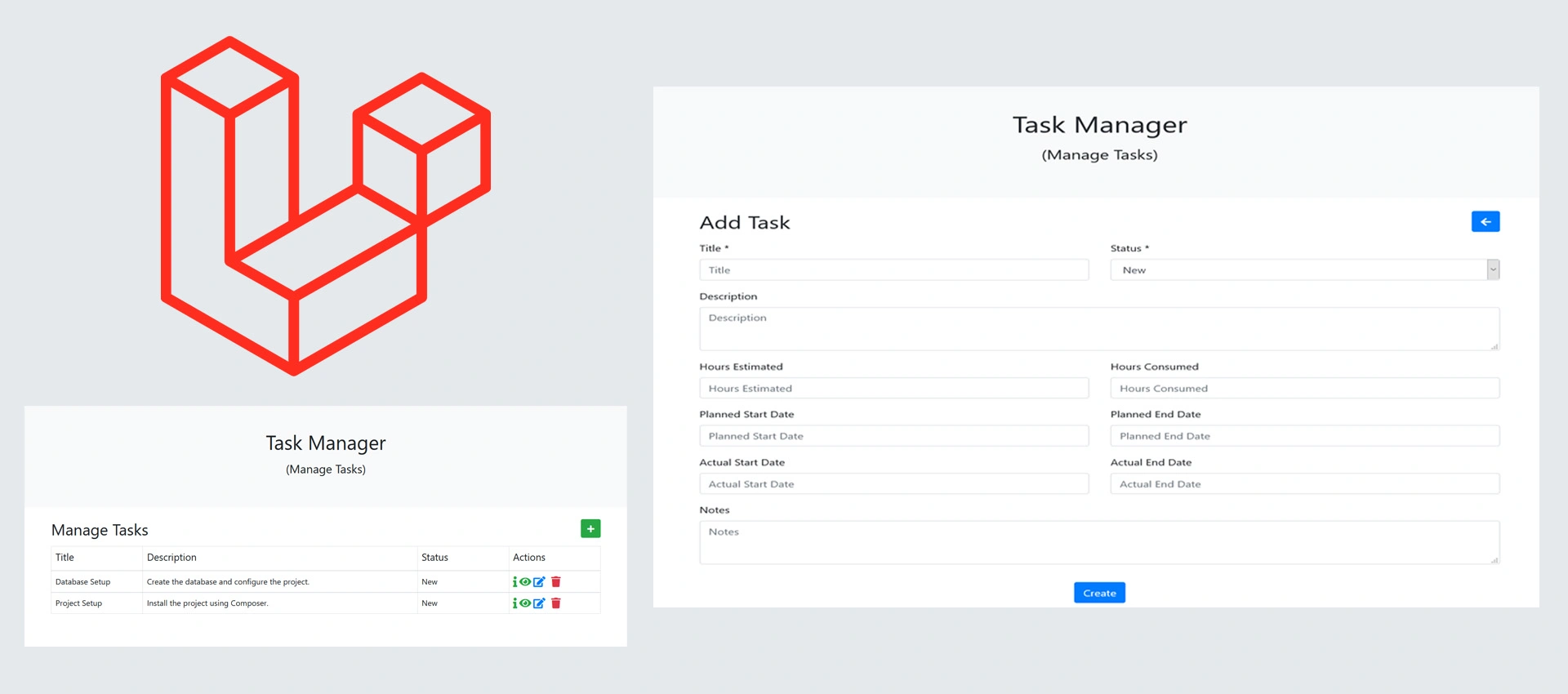Click eye view icon in Project Setup row
The height and width of the screenshot is (694, 1568).
[x=525, y=603]
